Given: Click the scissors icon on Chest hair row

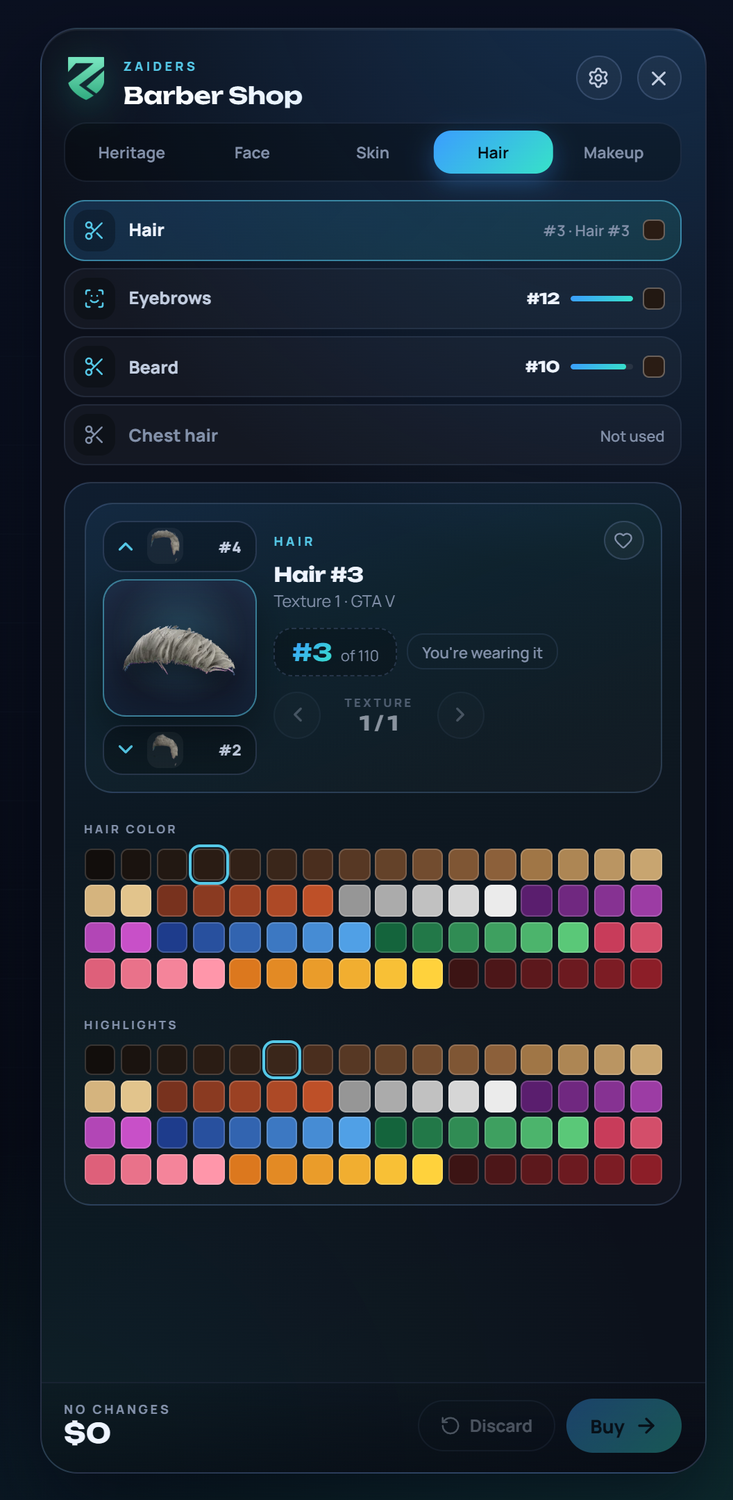Looking at the screenshot, I should (x=94, y=435).
